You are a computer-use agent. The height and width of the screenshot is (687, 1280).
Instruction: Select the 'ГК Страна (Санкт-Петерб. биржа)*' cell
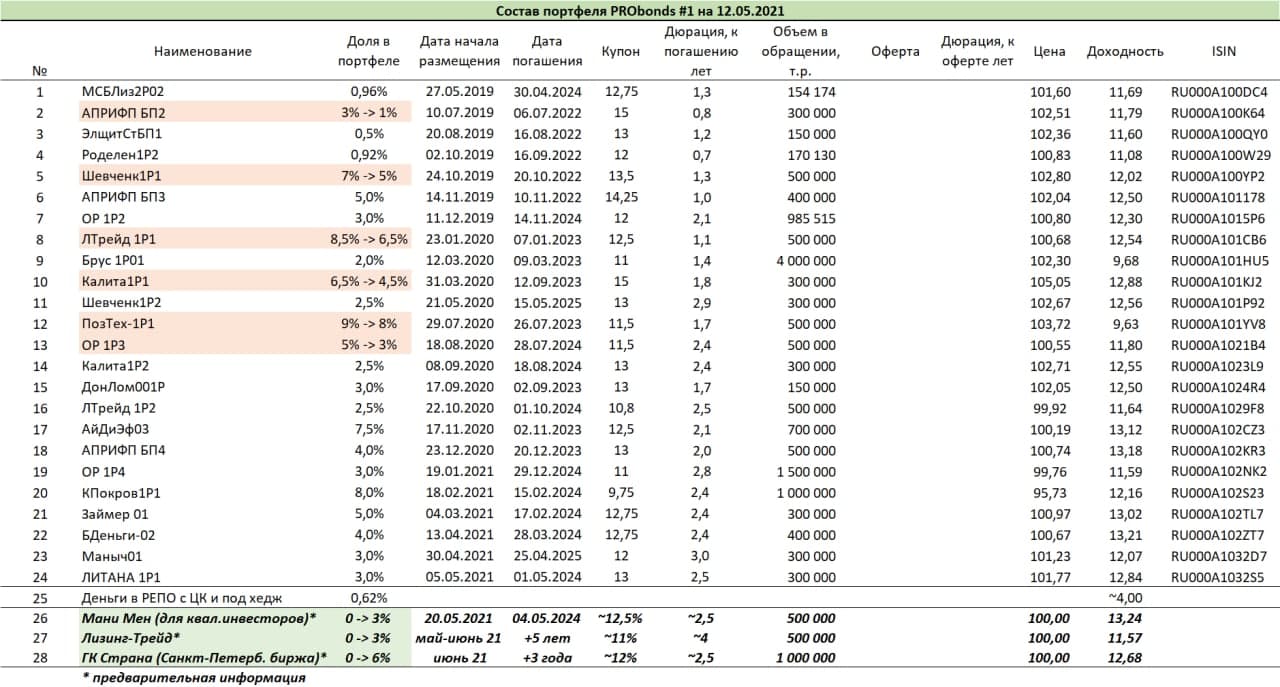pyautogui.click(x=205, y=656)
